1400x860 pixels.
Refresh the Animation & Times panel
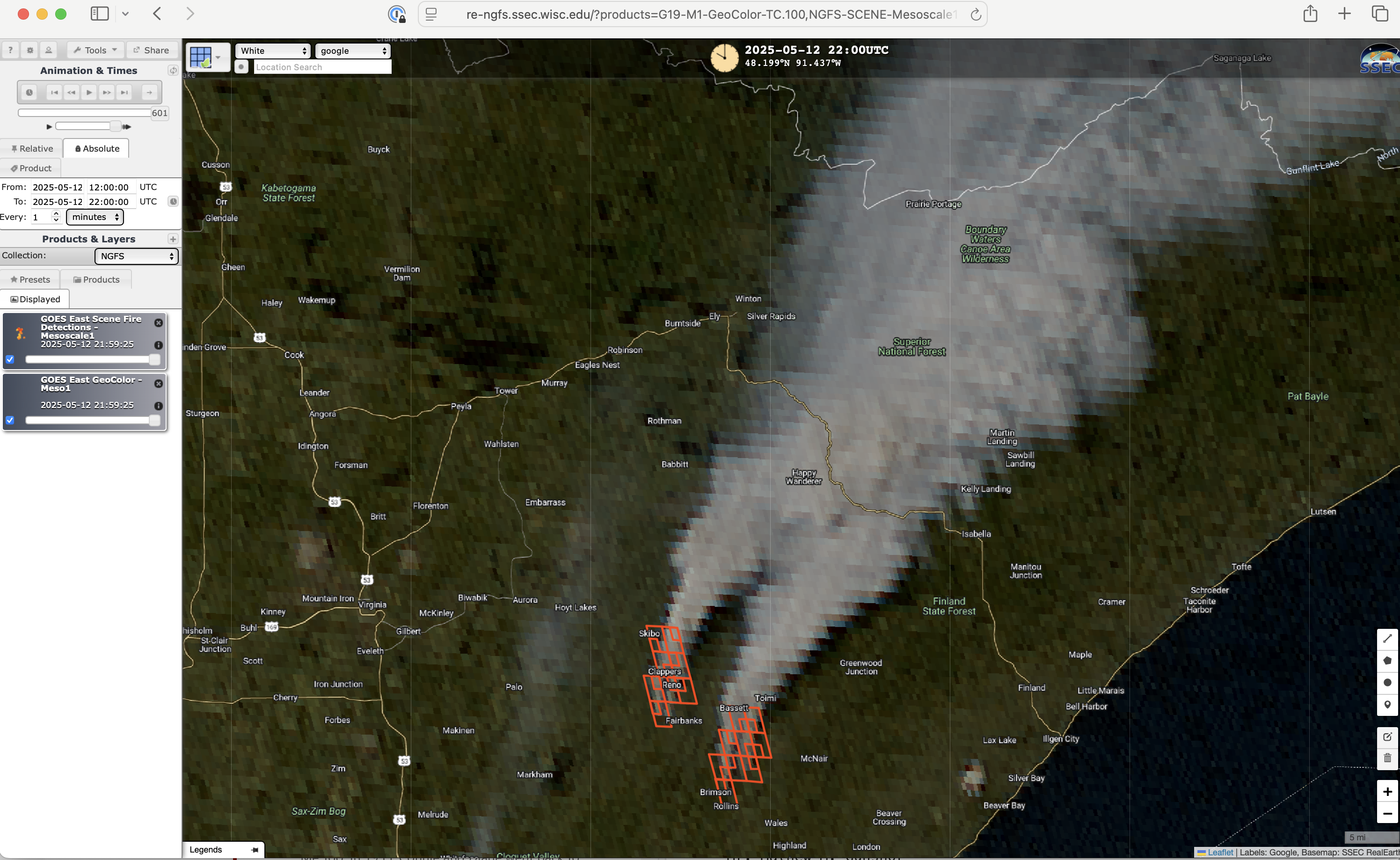(x=173, y=71)
